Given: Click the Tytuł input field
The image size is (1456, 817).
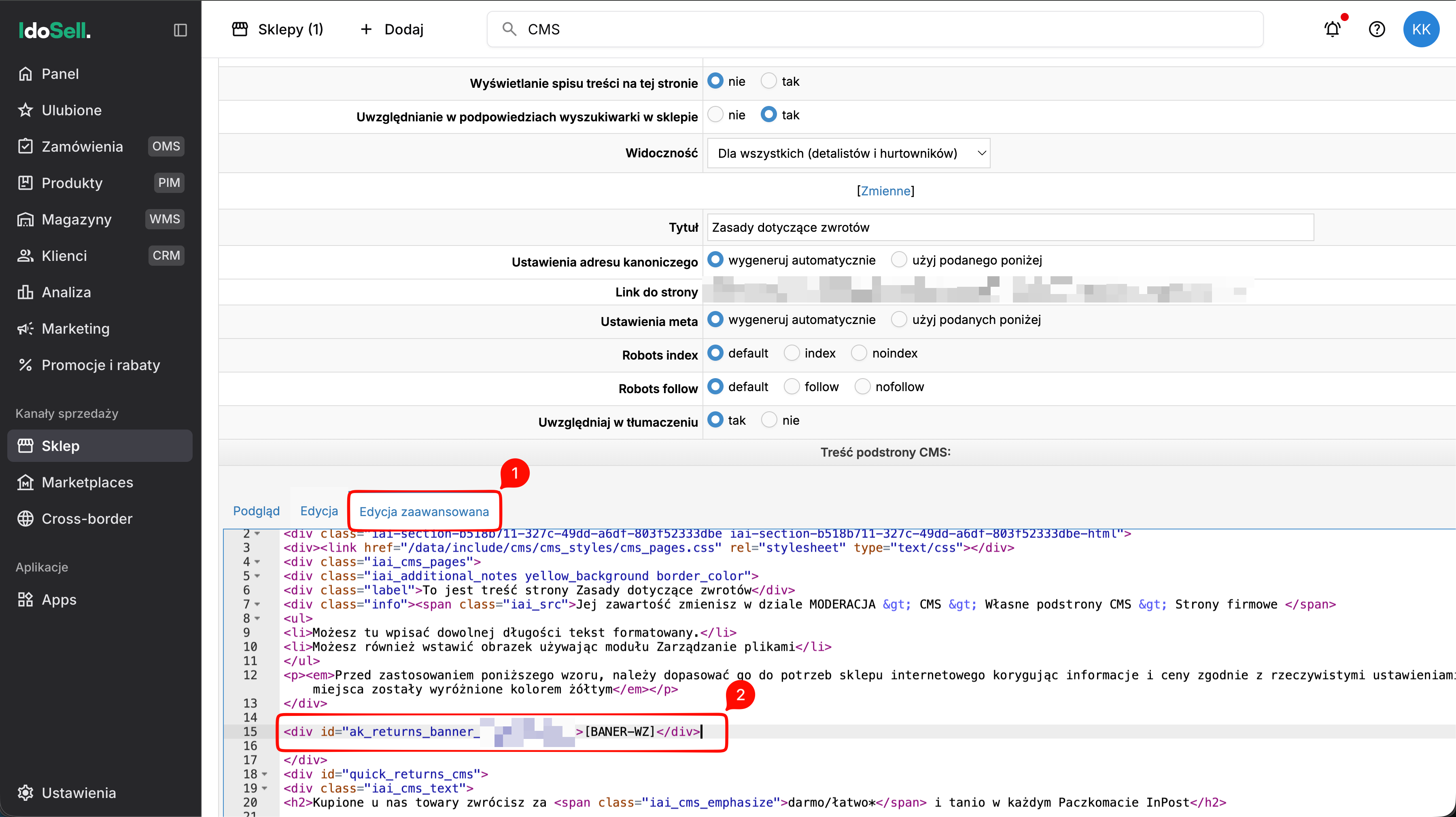Looking at the screenshot, I should click(x=1010, y=227).
